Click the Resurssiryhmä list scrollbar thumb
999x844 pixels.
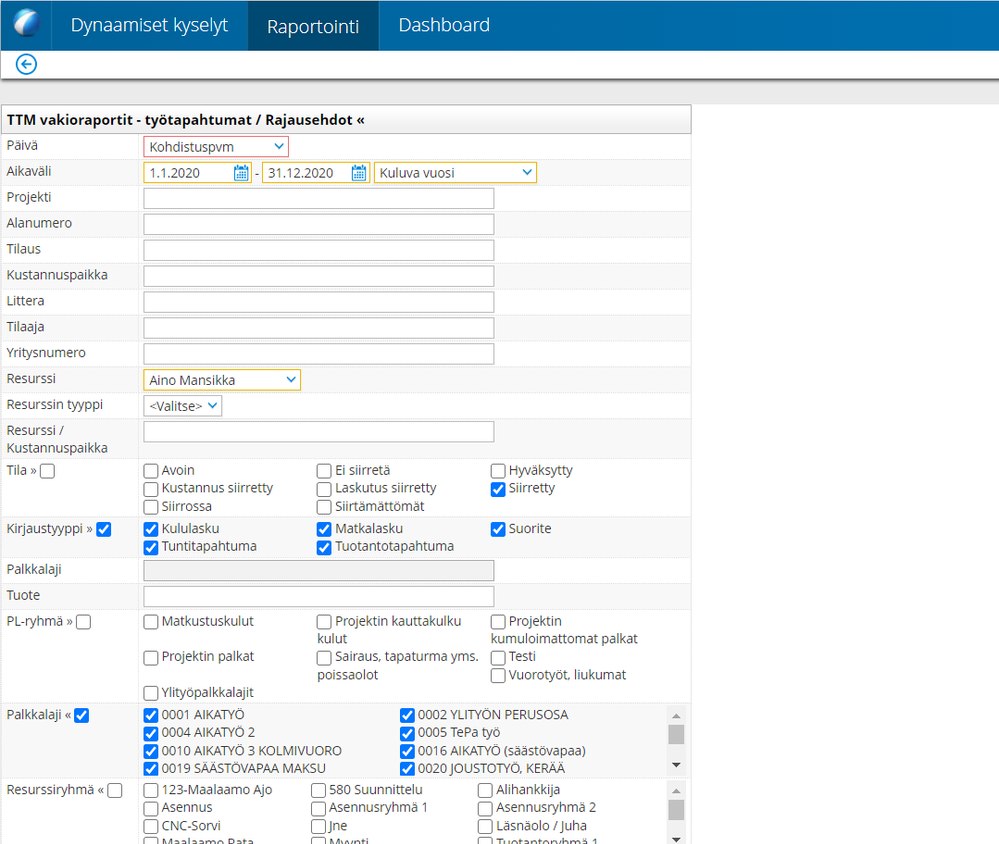tap(676, 810)
